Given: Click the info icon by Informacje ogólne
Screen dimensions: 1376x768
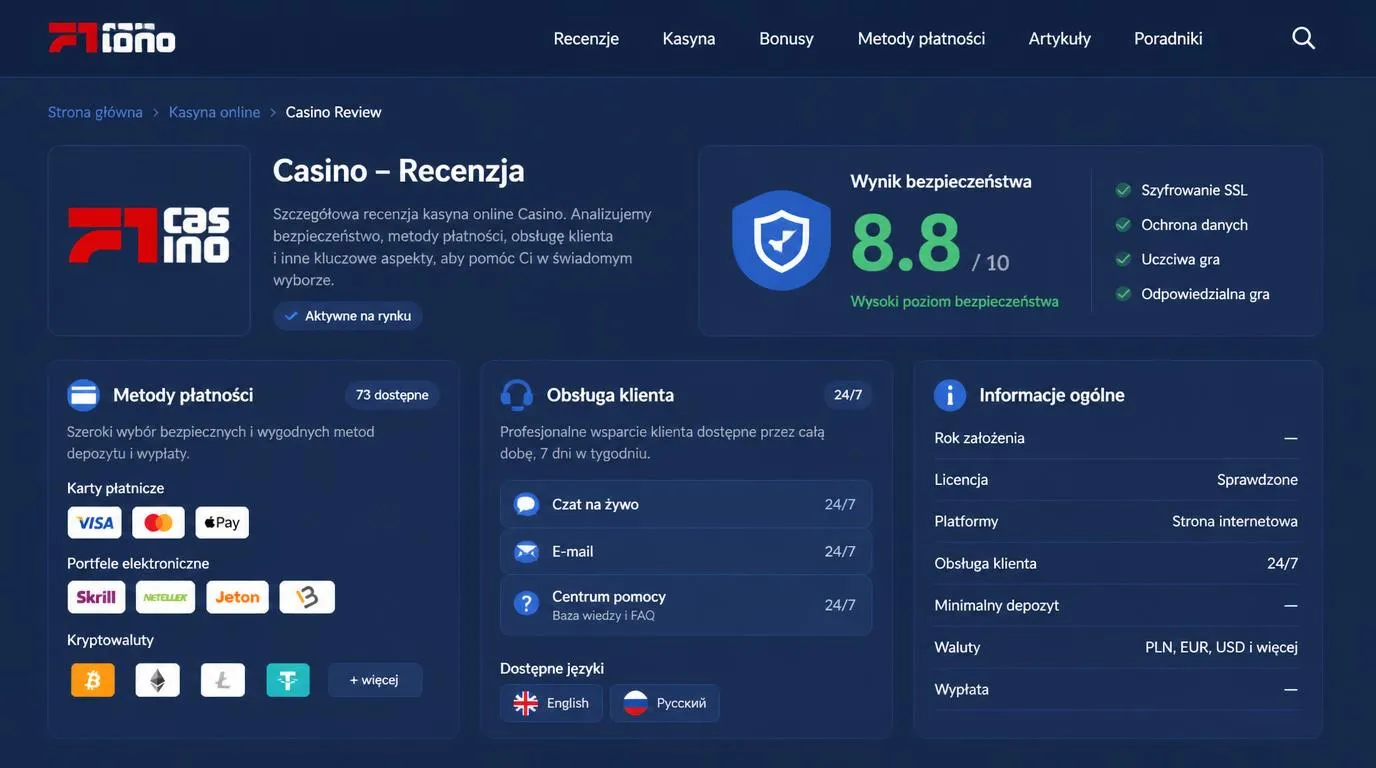Looking at the screenshot, I should [950, 395].
